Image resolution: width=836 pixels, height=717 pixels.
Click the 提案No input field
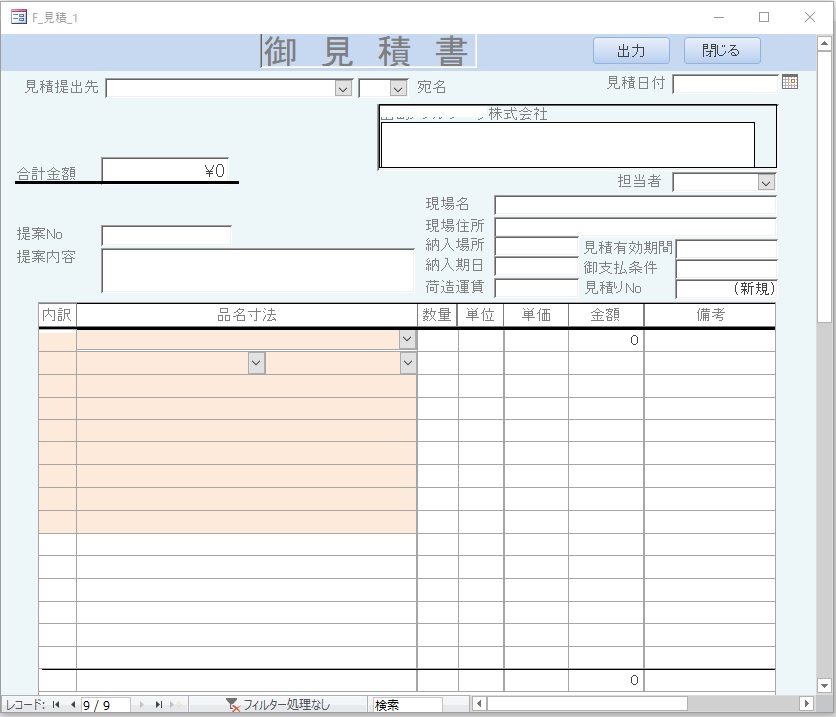click(166, 236)
